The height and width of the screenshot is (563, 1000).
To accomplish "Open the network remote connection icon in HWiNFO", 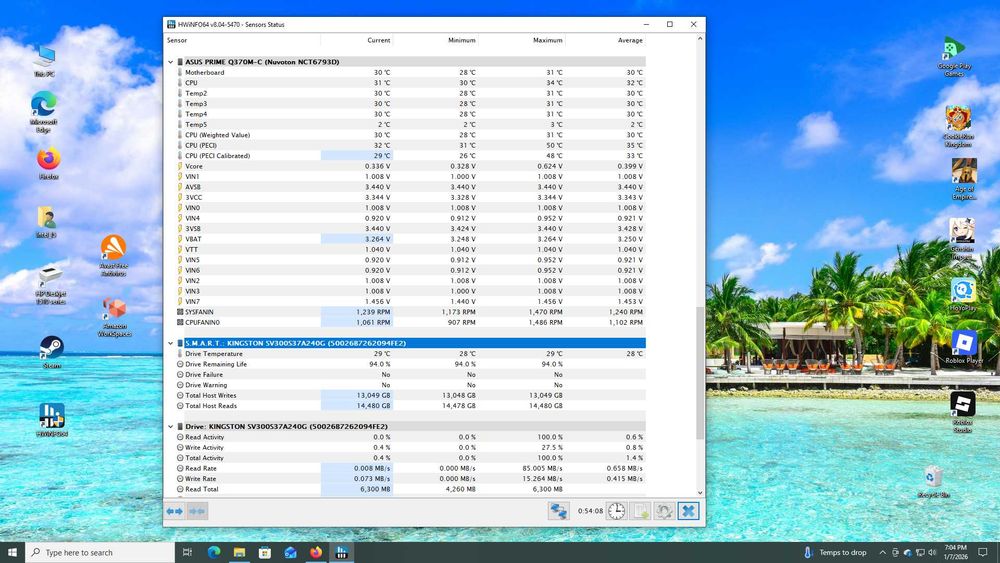I will pyautogui.click(x=558, y=511).
